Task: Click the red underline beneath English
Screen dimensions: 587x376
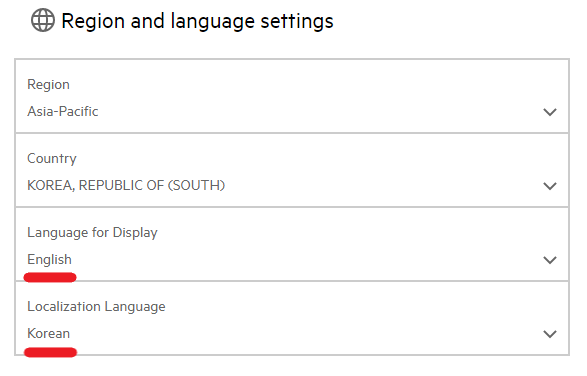Action: [x=50, y=277]
